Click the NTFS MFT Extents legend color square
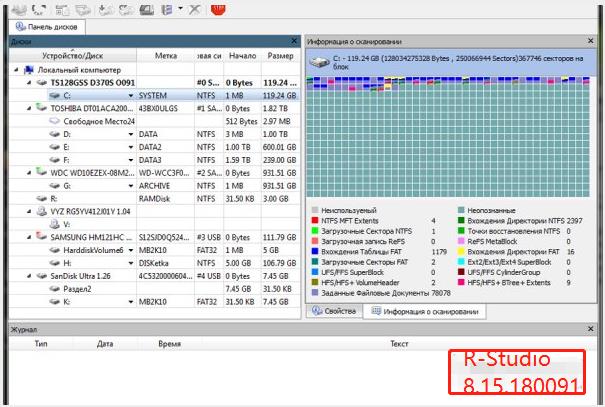605x407 pixels. pyautogui.click(x=315, y=219)
